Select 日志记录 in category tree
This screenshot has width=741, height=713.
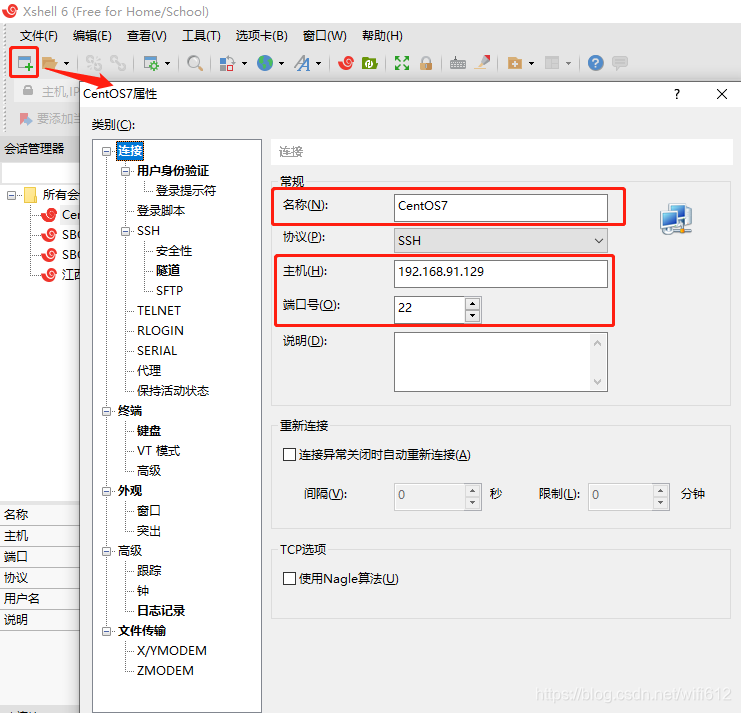click(161, 610)
